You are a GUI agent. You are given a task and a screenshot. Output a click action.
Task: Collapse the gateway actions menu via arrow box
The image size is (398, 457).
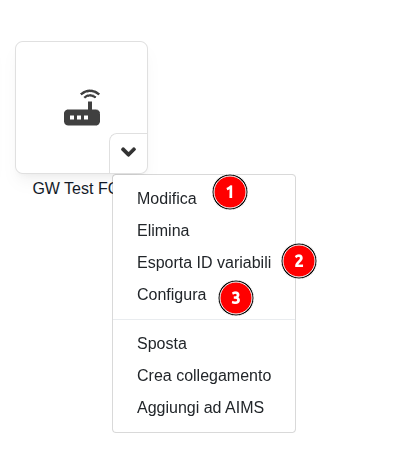coord(128,153)
